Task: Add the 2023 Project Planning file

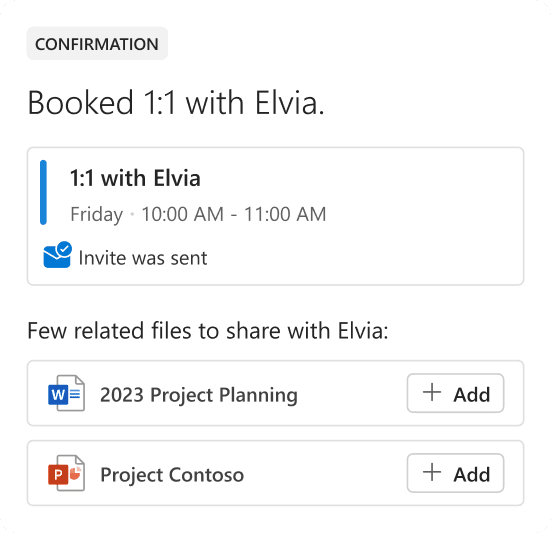Action: pyautogui.click(x=455, y=393)
